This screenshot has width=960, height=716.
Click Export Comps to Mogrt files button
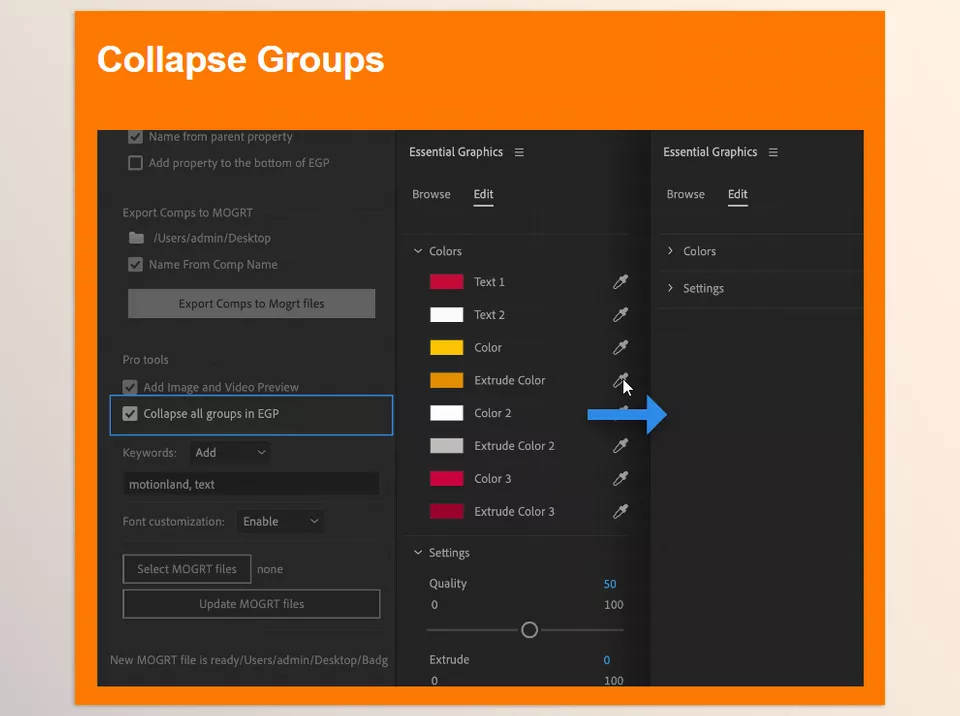pyautogui.click(x=252, y=303)
